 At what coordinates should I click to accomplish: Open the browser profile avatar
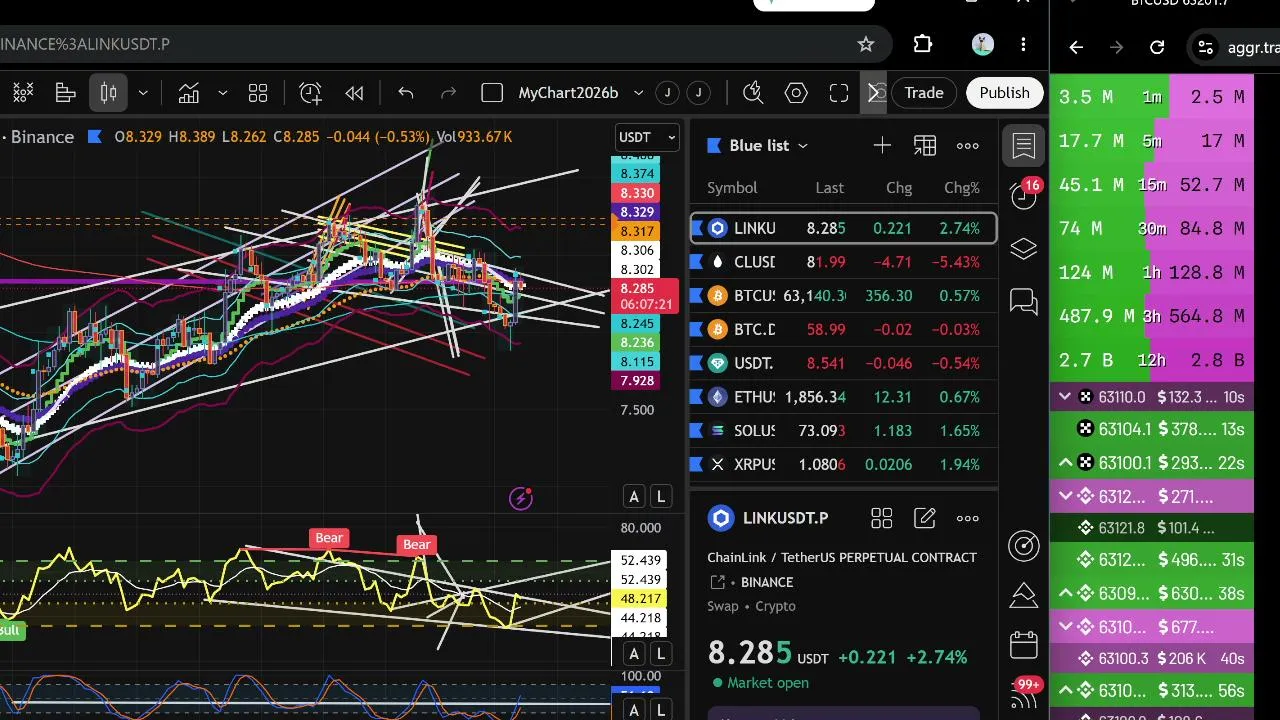982,44
